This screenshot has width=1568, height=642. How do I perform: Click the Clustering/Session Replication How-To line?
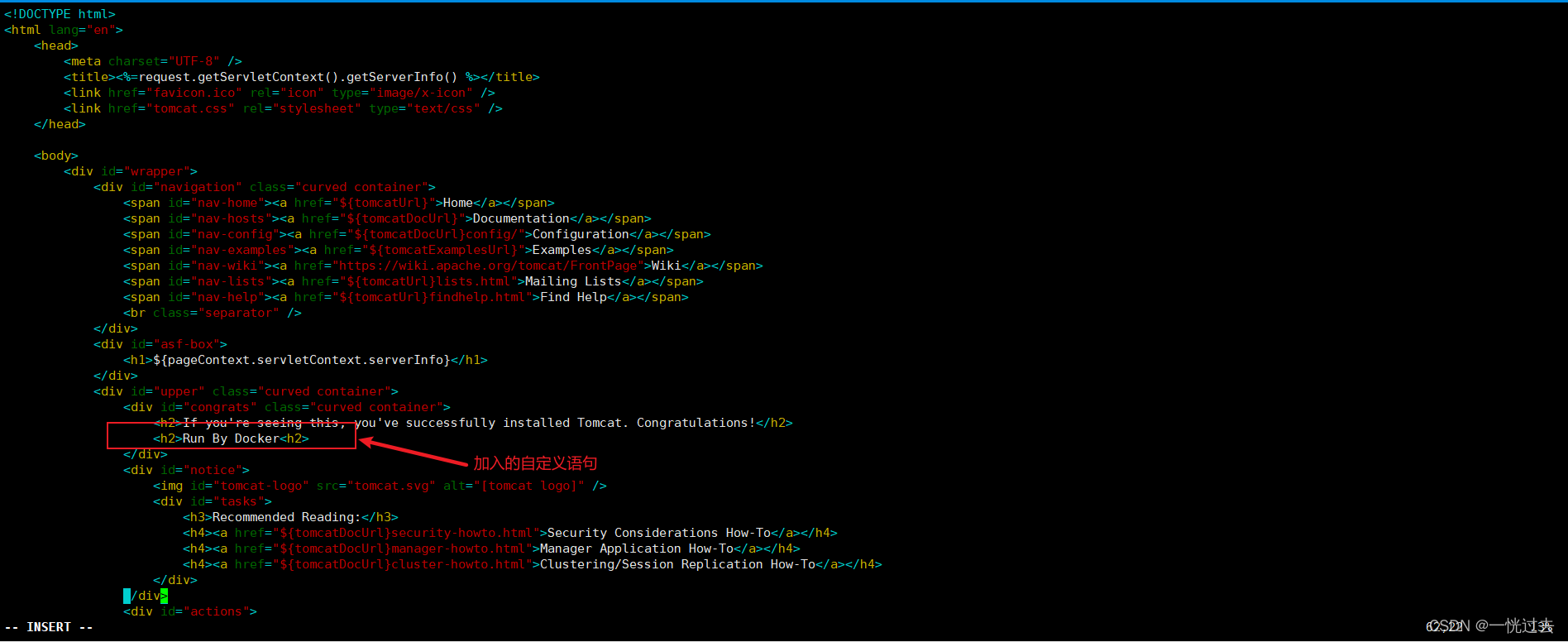click(533, 564)
